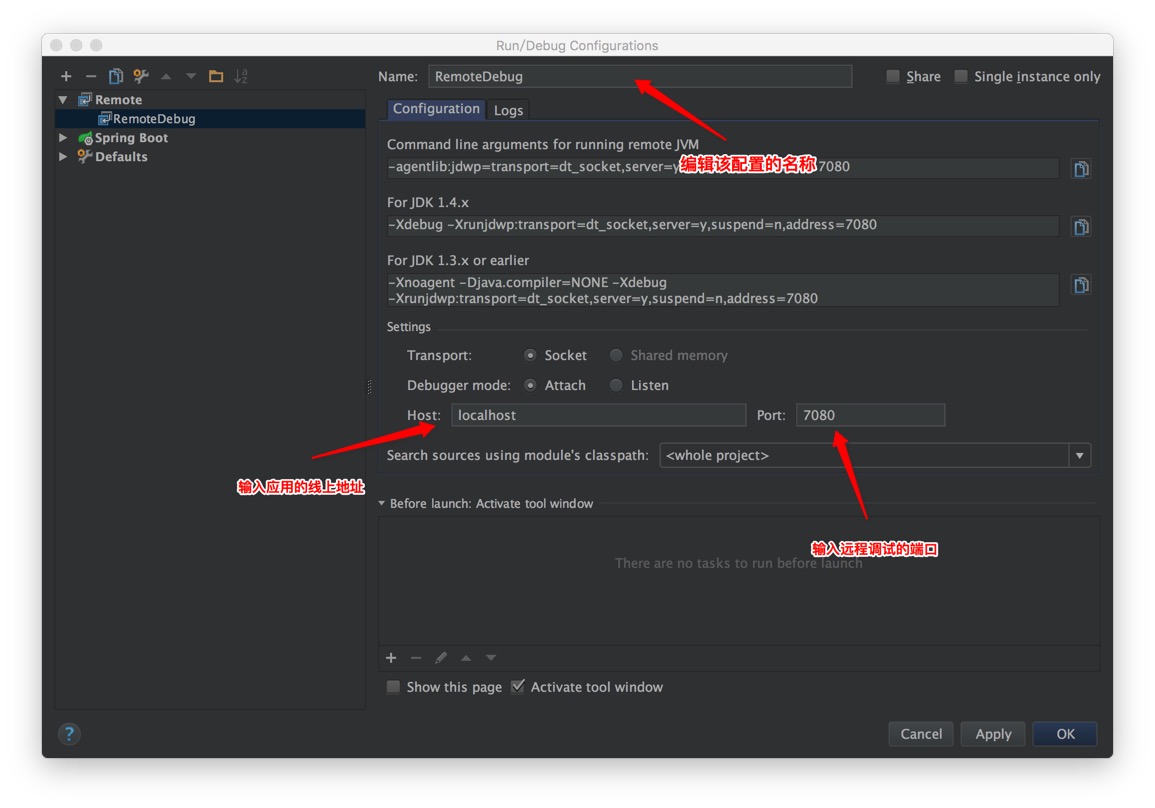The height and width of the screenshot is (808, 1155).
Task: Select the Listen debugger mode
Action: tap(616, 385)
